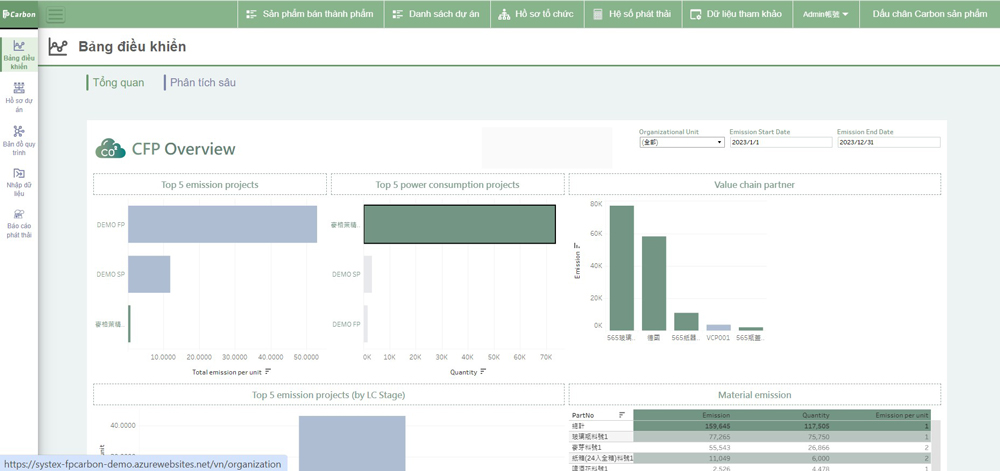
Task: Open the Admin user dropdown menu
Action: [825, 14]
